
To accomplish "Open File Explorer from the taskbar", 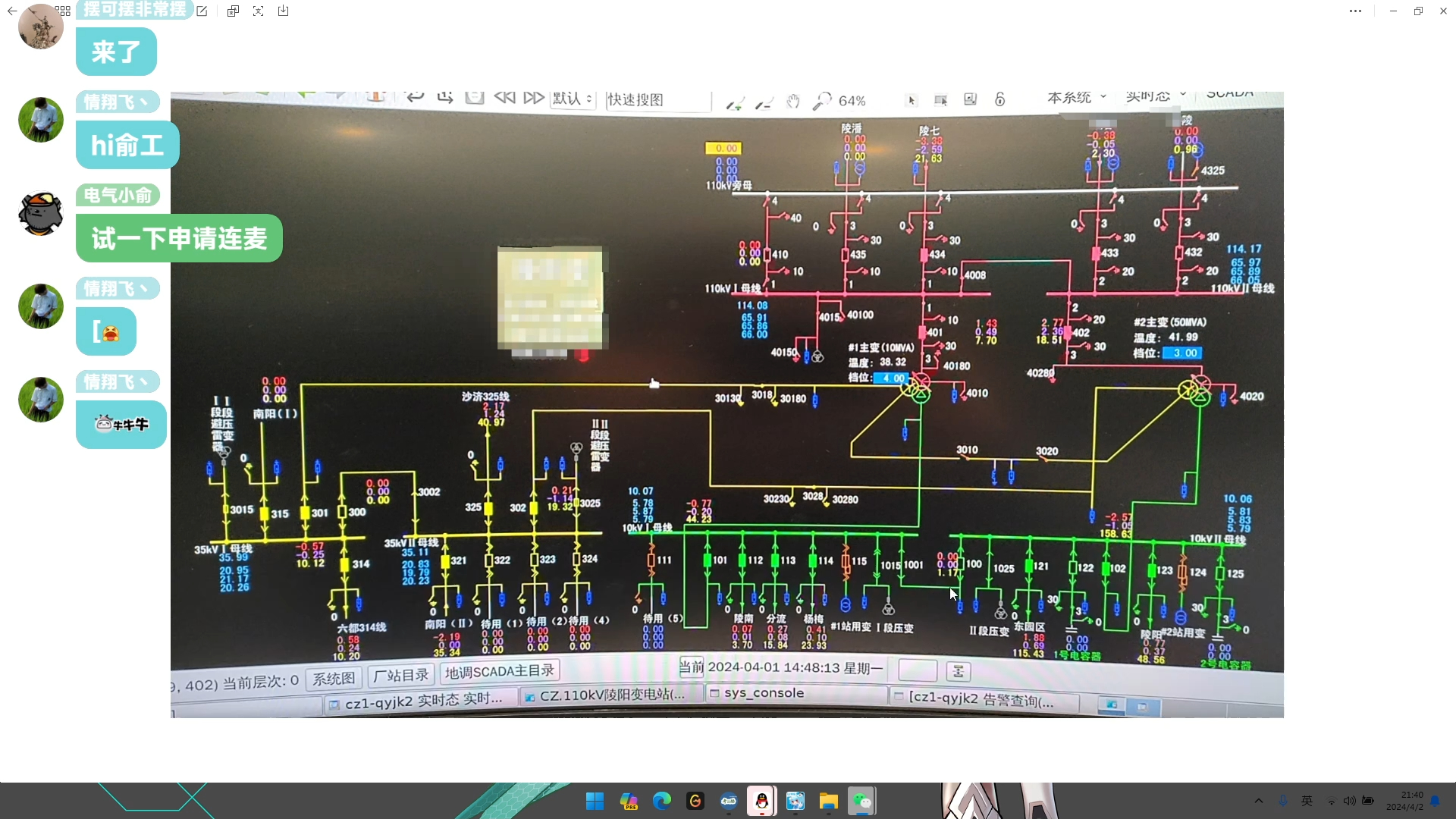I will (x=828, y=801).
